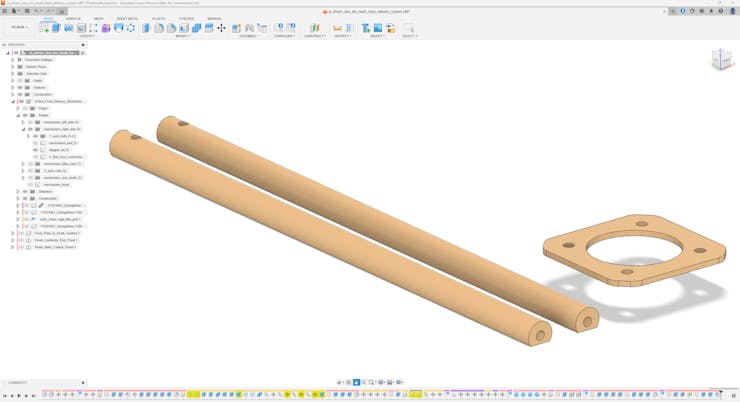Viewport: 740px width, 402px height.
Task: Open the timeline settings gear icon
Action: click(x=734, y=395)
